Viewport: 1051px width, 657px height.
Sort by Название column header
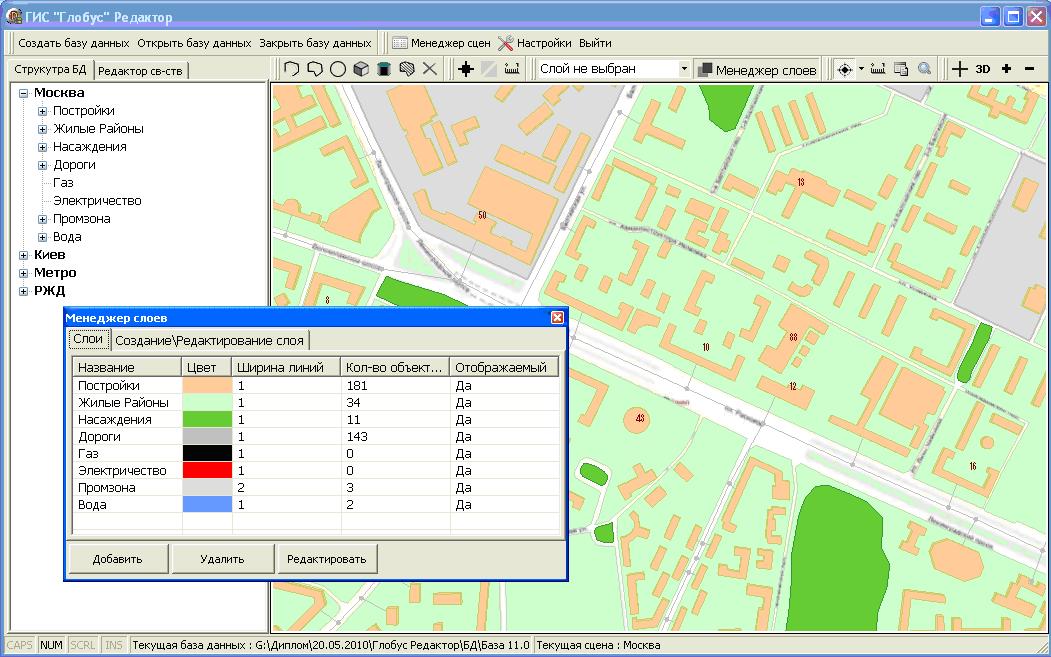tap(127, 367)
